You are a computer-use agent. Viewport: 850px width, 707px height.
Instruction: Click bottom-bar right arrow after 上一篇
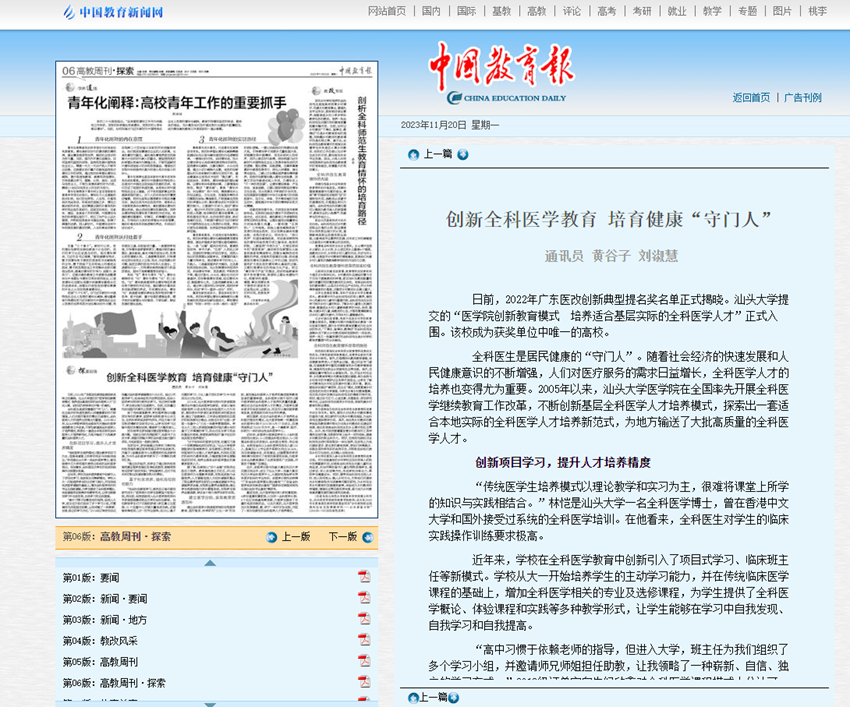coord(454,698)
